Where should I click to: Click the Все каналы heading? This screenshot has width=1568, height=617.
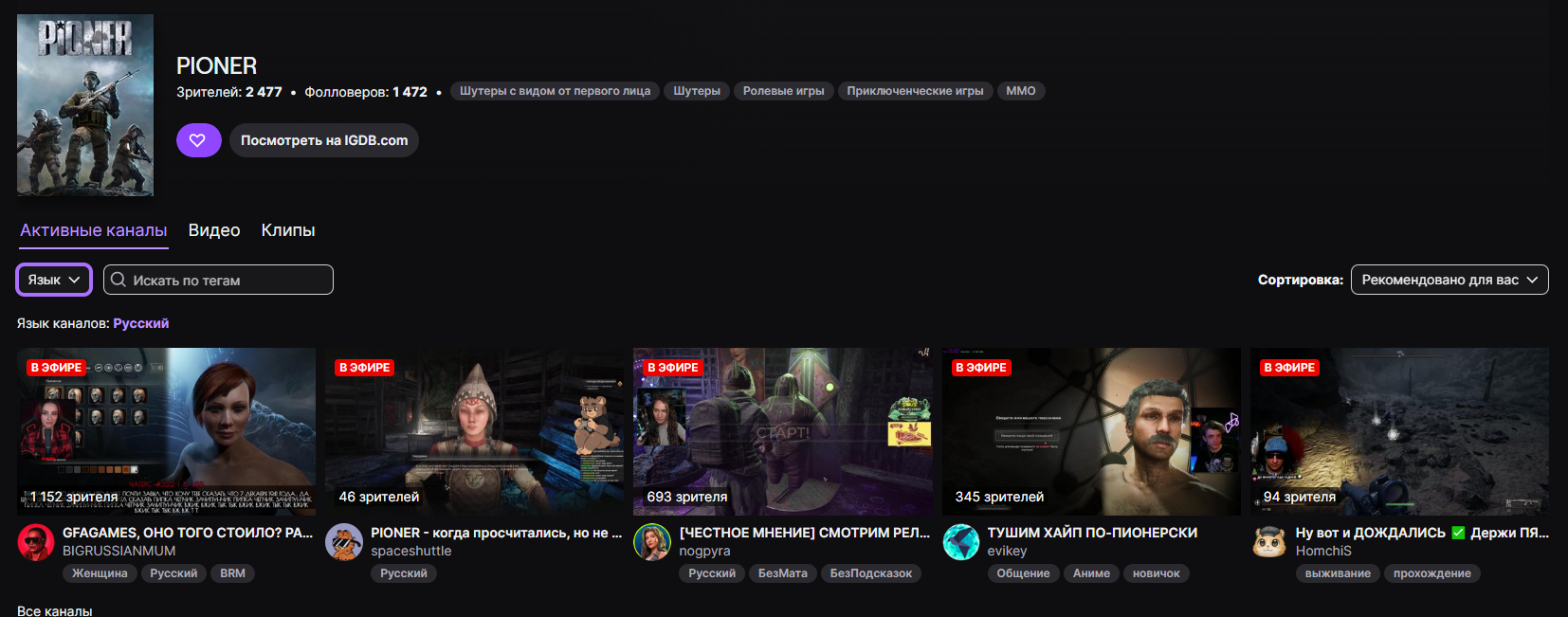click(x=55, y=610)
